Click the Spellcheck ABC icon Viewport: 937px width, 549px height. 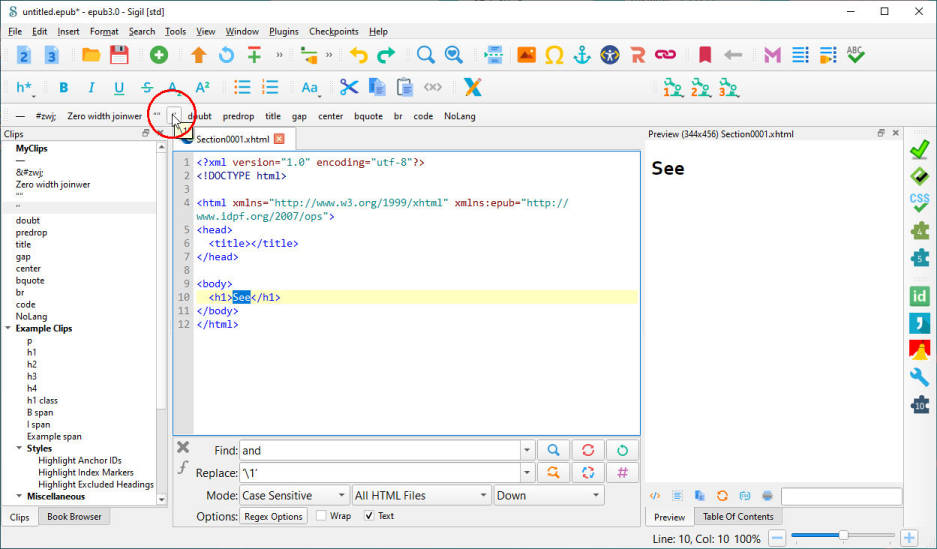(855, 55)
